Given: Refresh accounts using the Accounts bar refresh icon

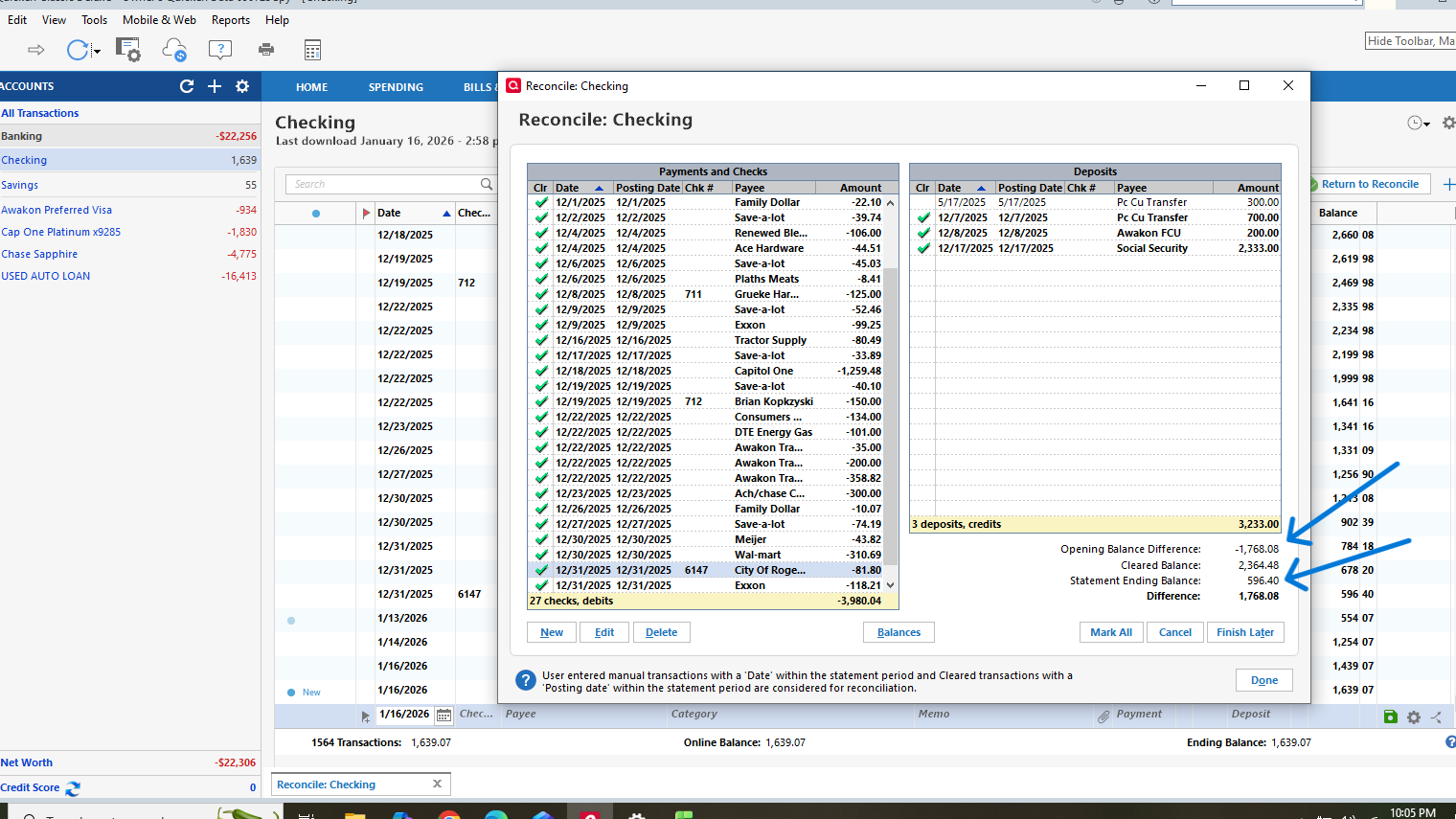Looking at the screenshot, I should click(x=187, y=86).
